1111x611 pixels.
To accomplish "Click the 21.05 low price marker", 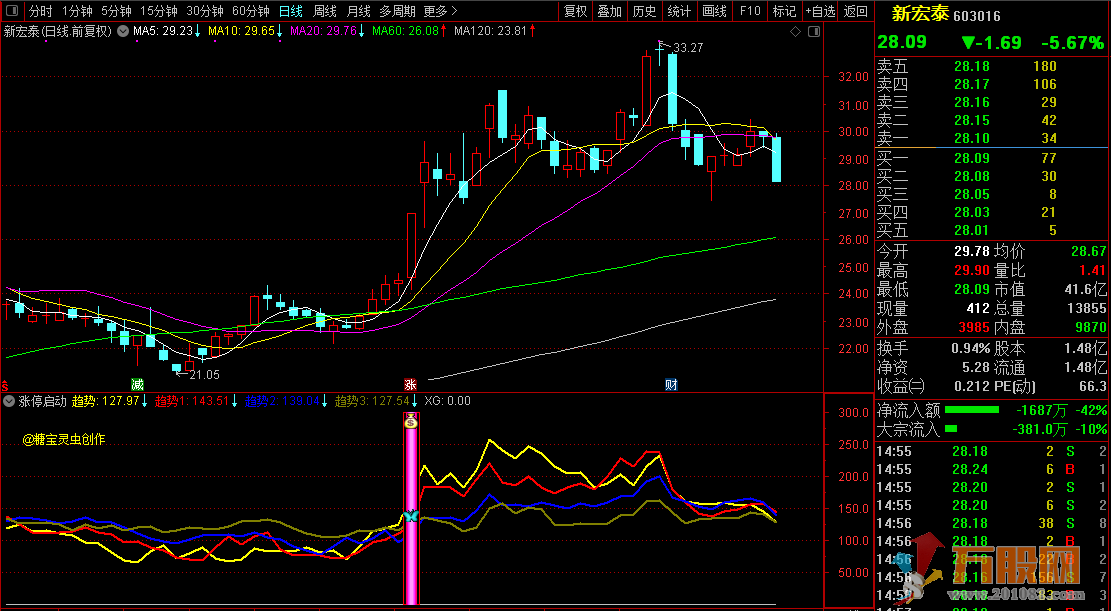I will (x=204, y=375).
